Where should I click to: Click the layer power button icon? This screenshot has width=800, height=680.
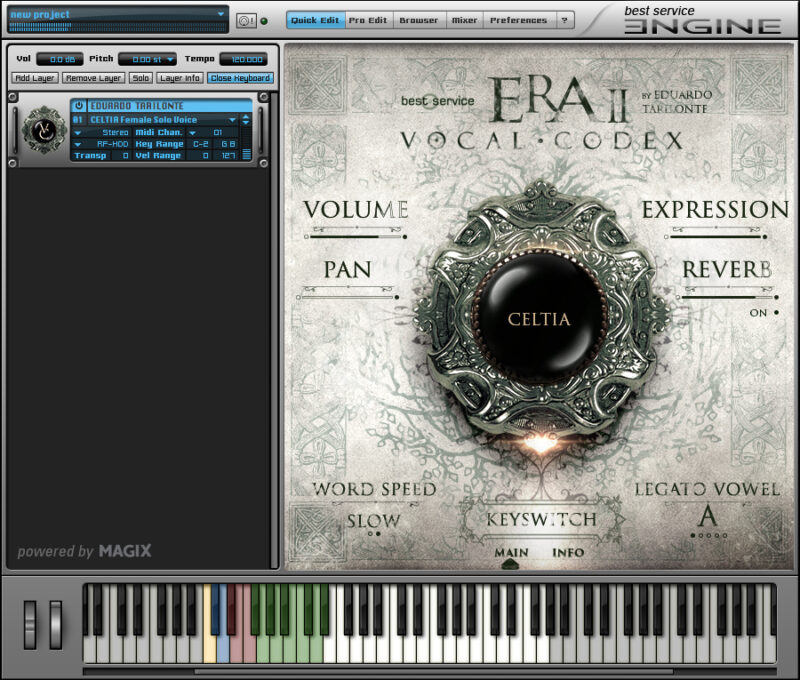78,106
